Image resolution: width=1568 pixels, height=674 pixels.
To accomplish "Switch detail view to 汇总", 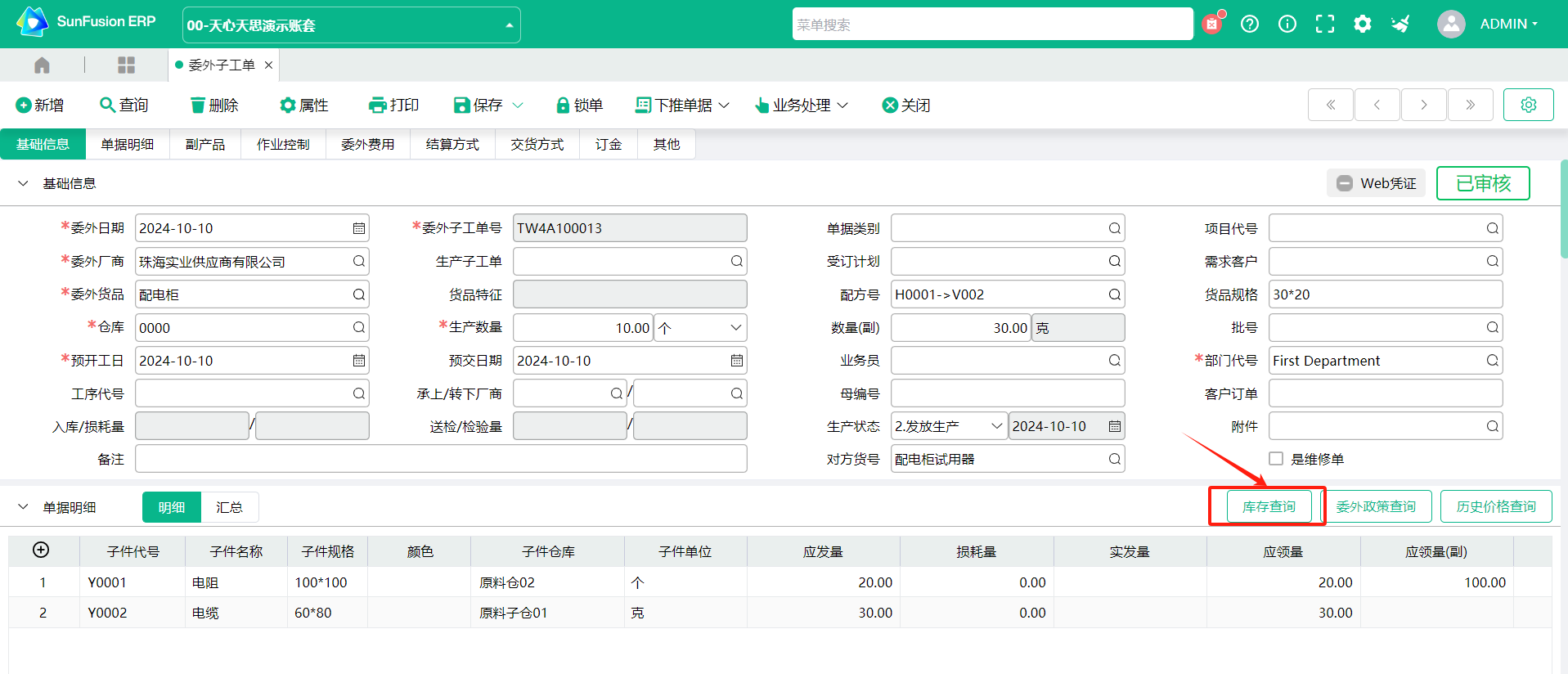I will pyautogui.click(x=229, y=507).
